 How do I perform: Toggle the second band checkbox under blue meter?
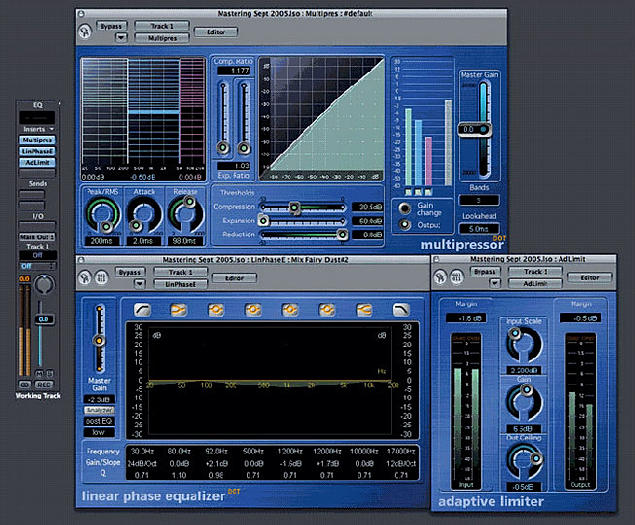click(x=418, y=192)
